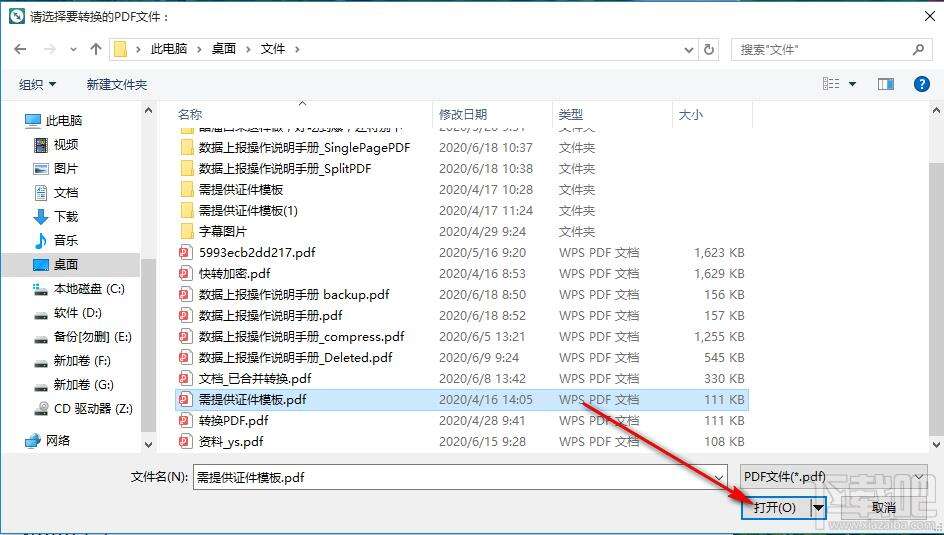Open 新加卷 (F:) drive
Screen dimensions: 944x535
pyautogui.click(x=72, y=361)
